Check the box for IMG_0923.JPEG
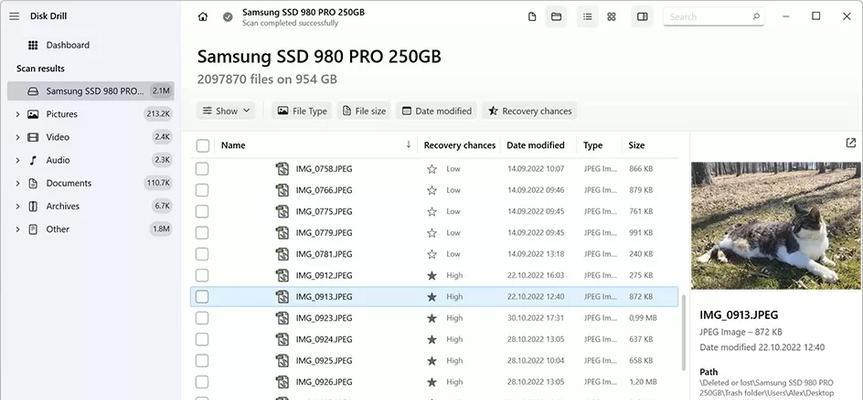Viewport: 863px width, 400px height. click(x=202, y=318)
